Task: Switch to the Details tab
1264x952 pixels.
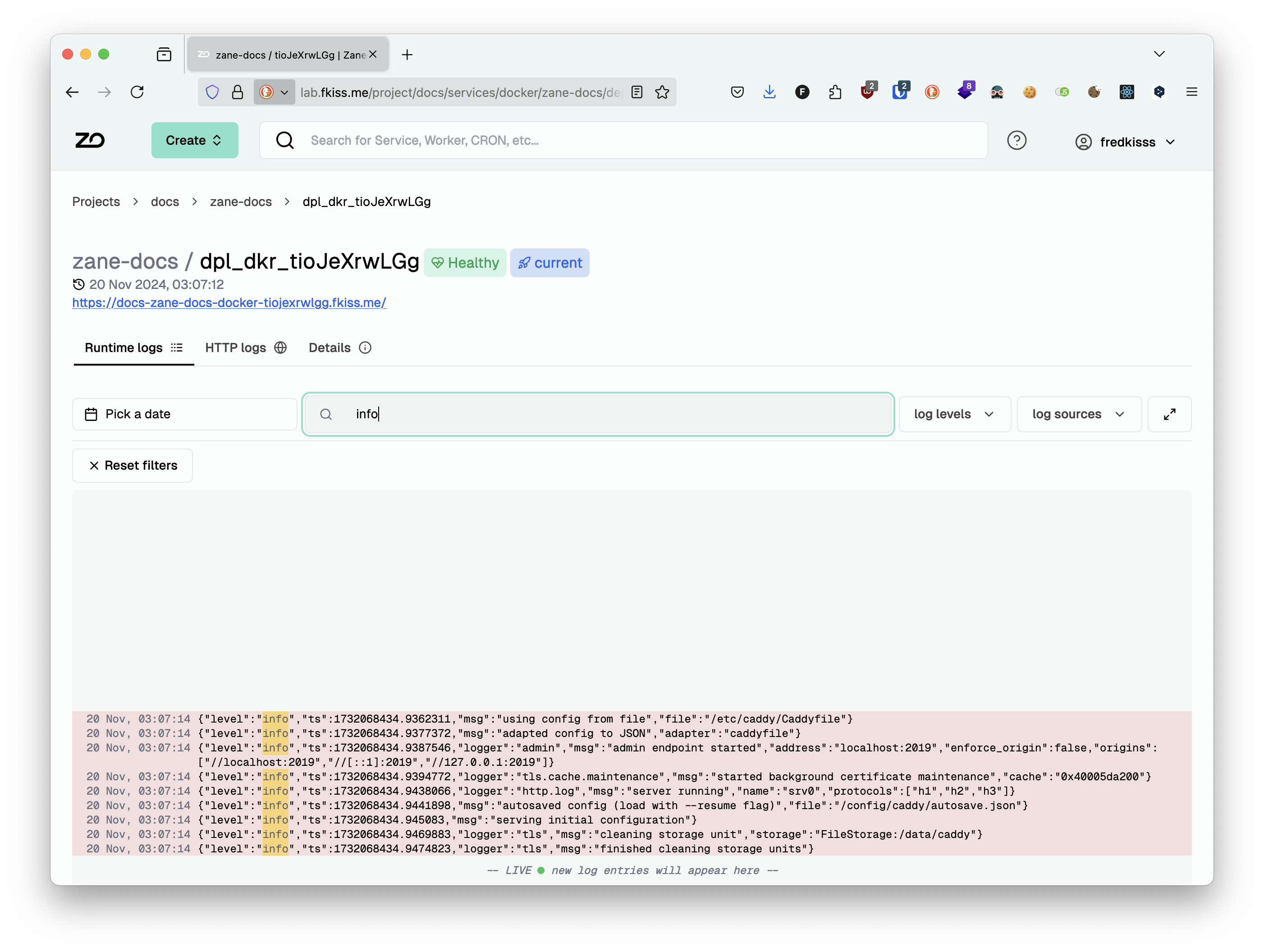Action: tap(339, 347)
